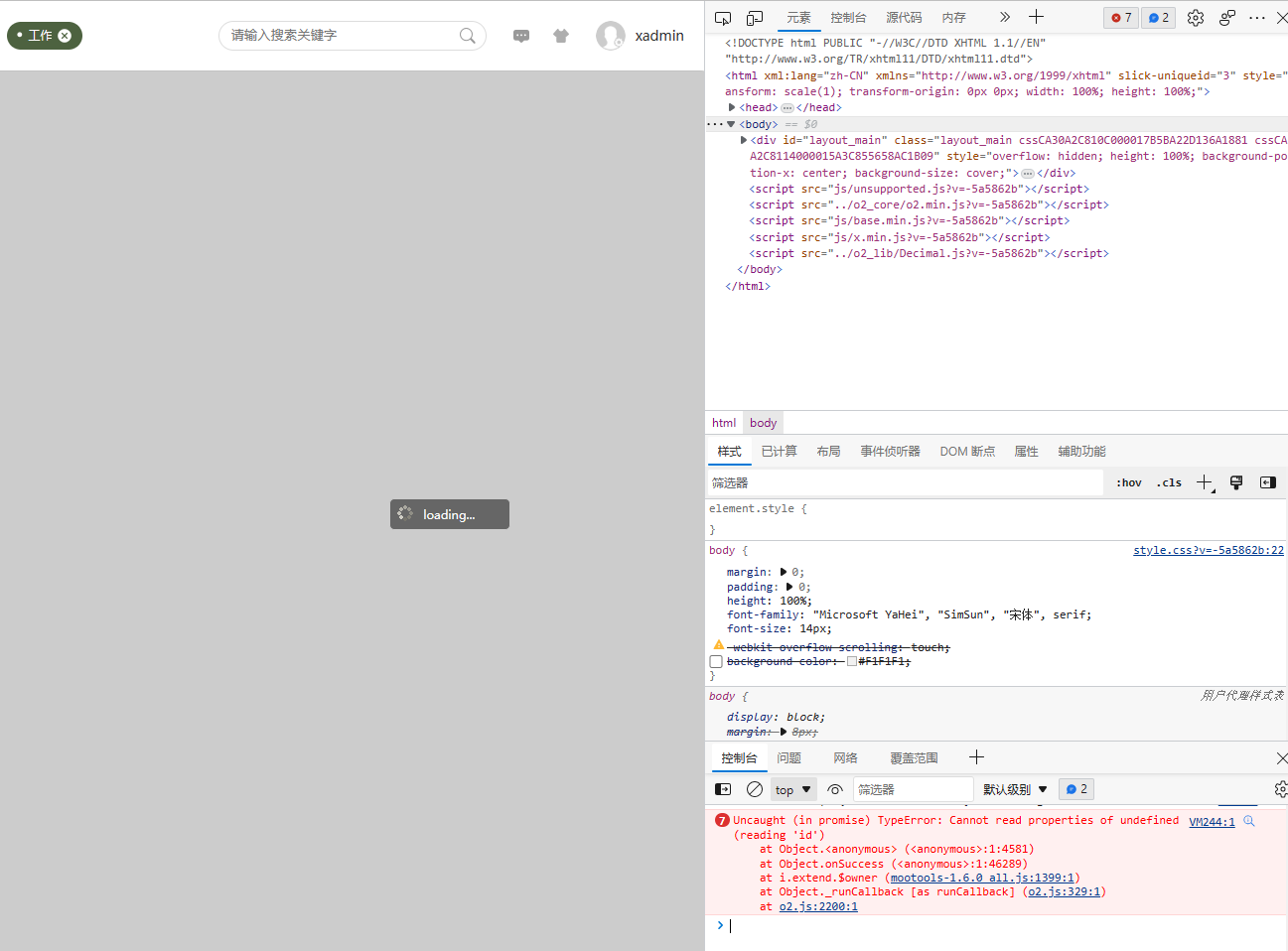
Task: Open the top context dropdown
Action: (x=792, y=789)
